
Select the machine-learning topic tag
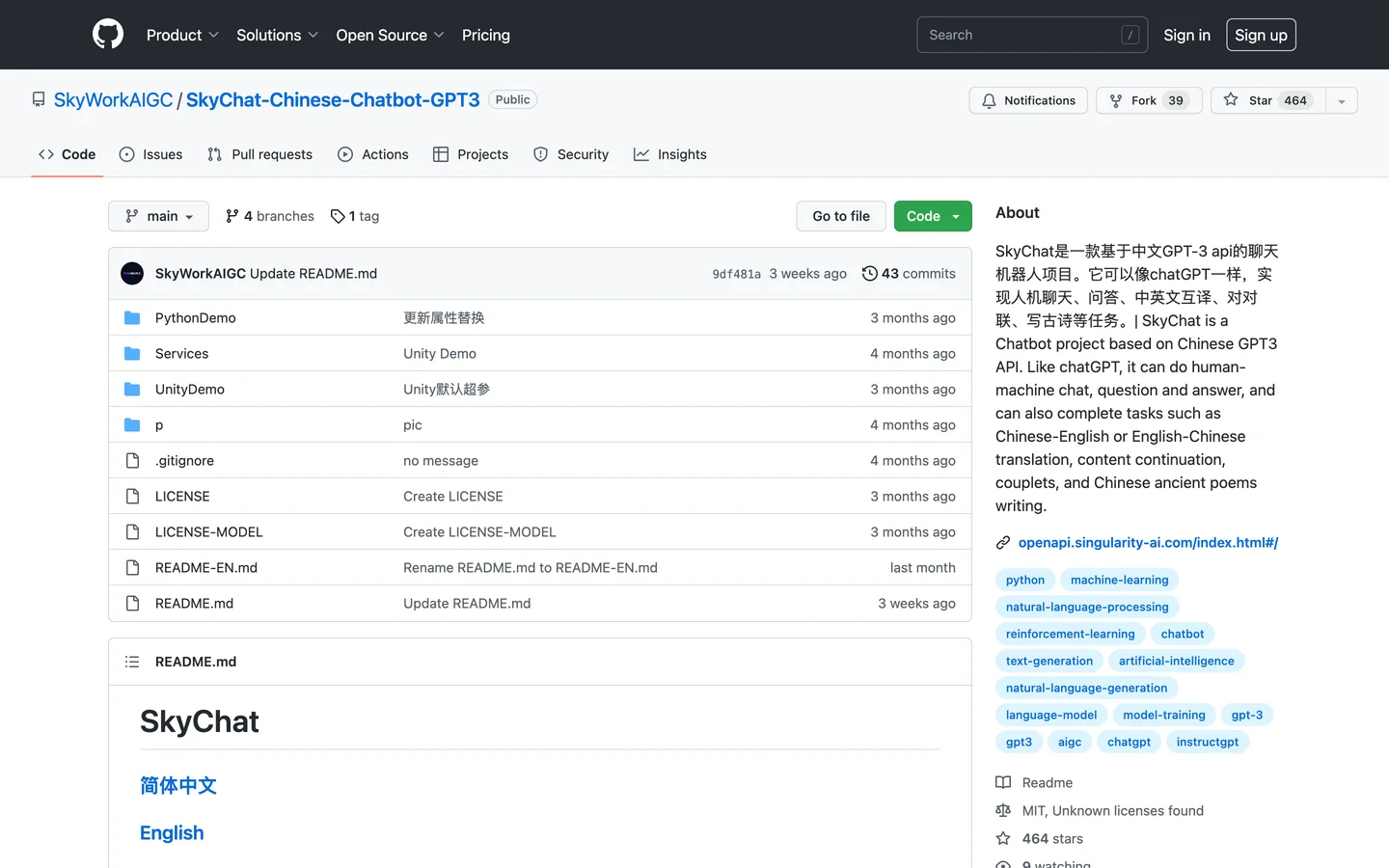pos(1119,580)
